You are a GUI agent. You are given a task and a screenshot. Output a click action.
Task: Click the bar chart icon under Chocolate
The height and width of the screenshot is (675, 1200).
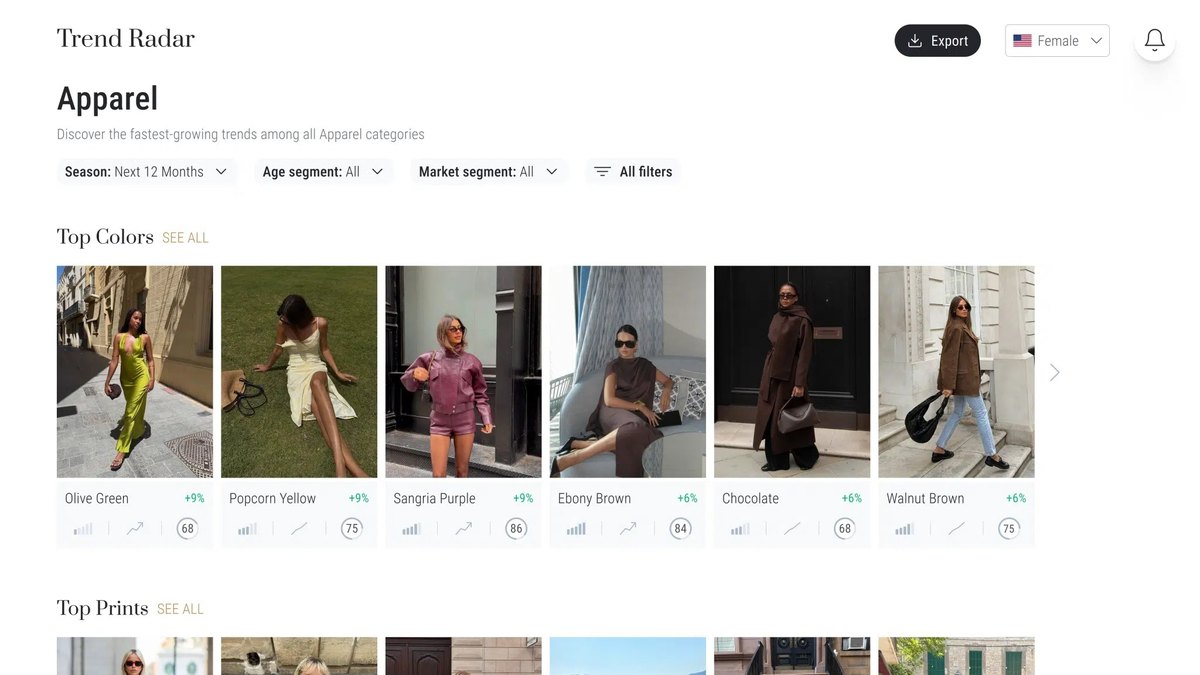[x=740, y=529]
